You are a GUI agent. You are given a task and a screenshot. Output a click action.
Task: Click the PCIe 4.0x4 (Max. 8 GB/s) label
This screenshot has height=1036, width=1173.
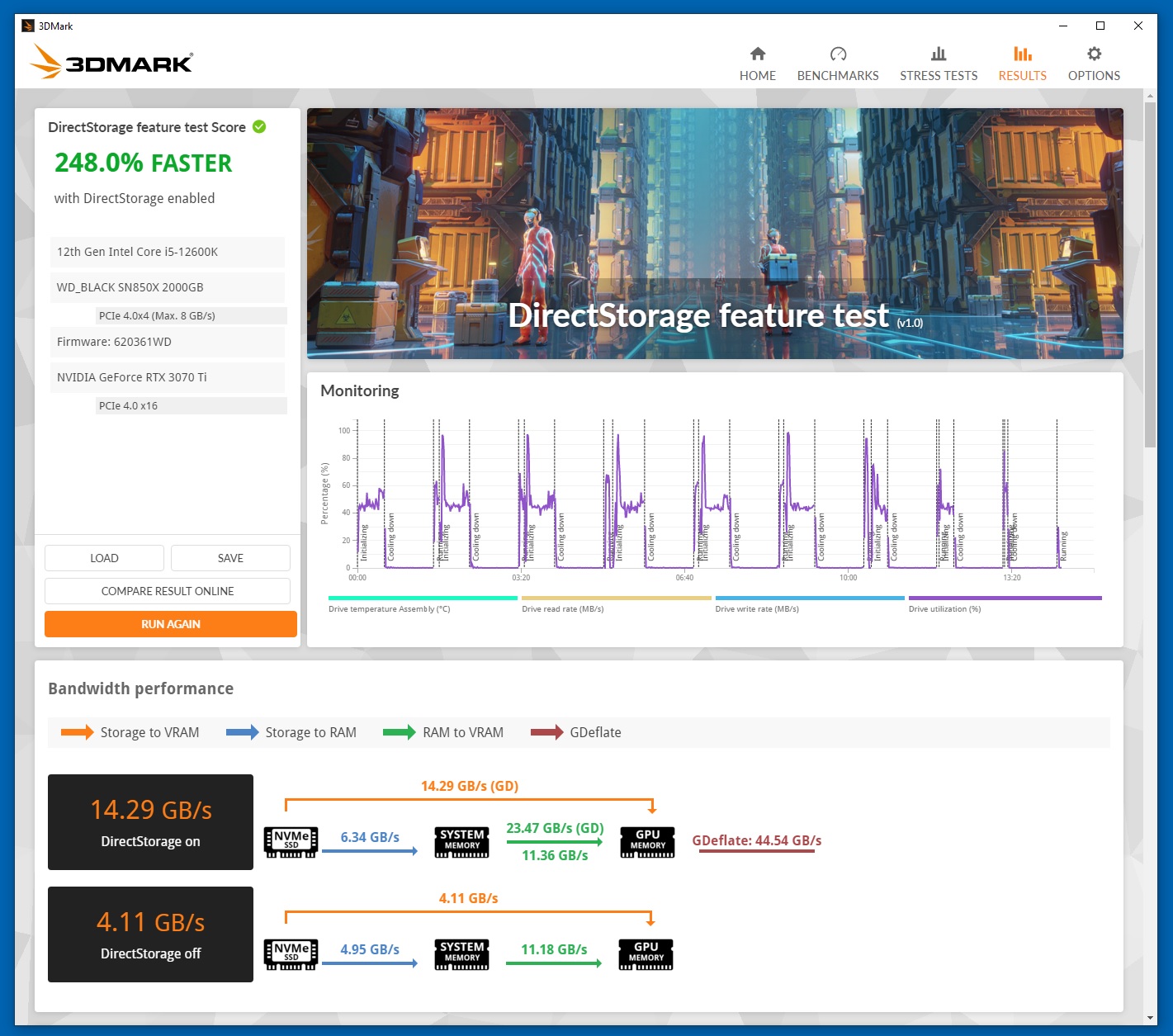click(x=192, y=315)
